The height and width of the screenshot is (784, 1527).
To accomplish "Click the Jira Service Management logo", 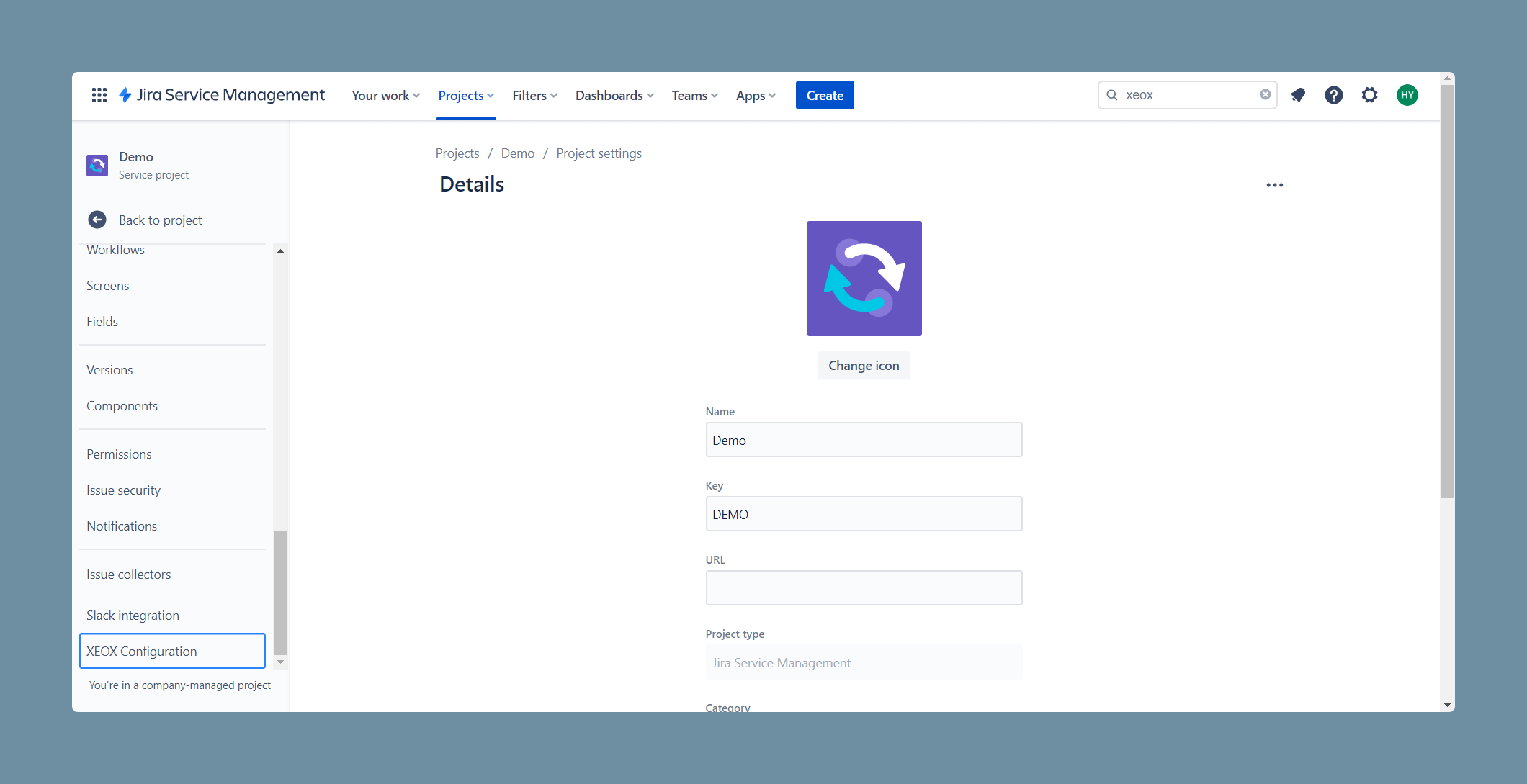I will click(222, 95).
